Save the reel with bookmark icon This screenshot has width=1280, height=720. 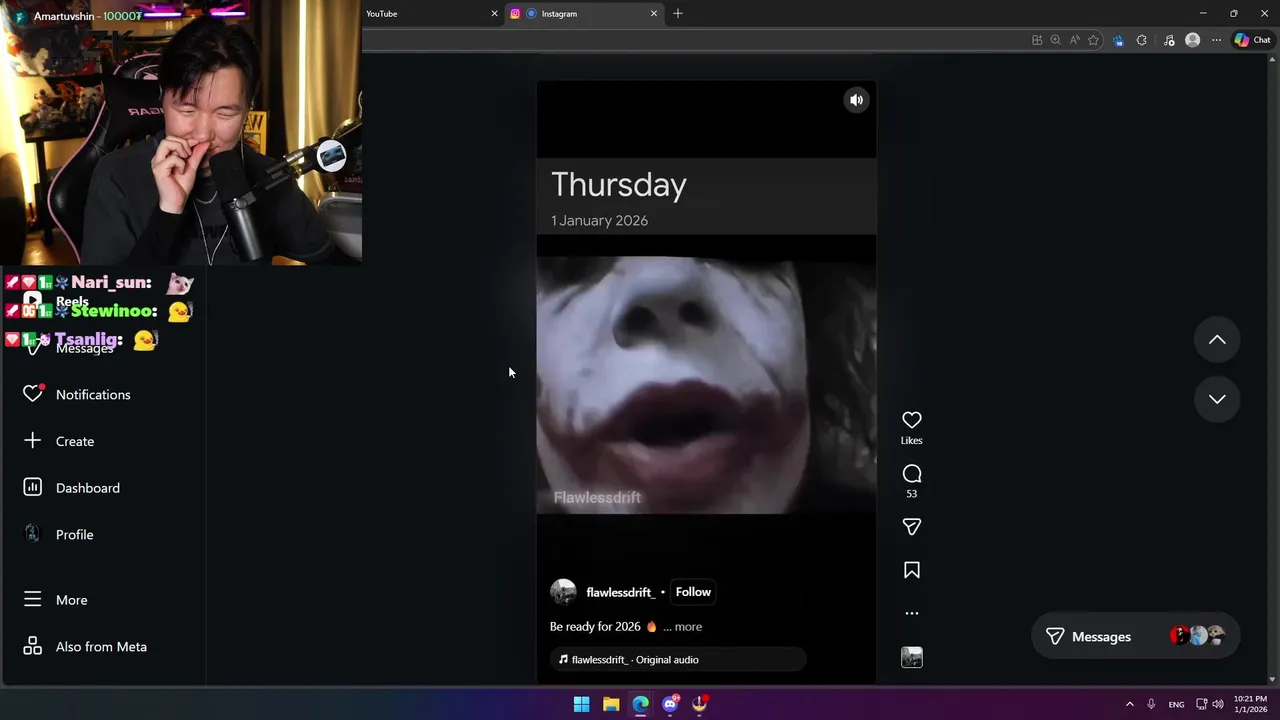(912, 570)
